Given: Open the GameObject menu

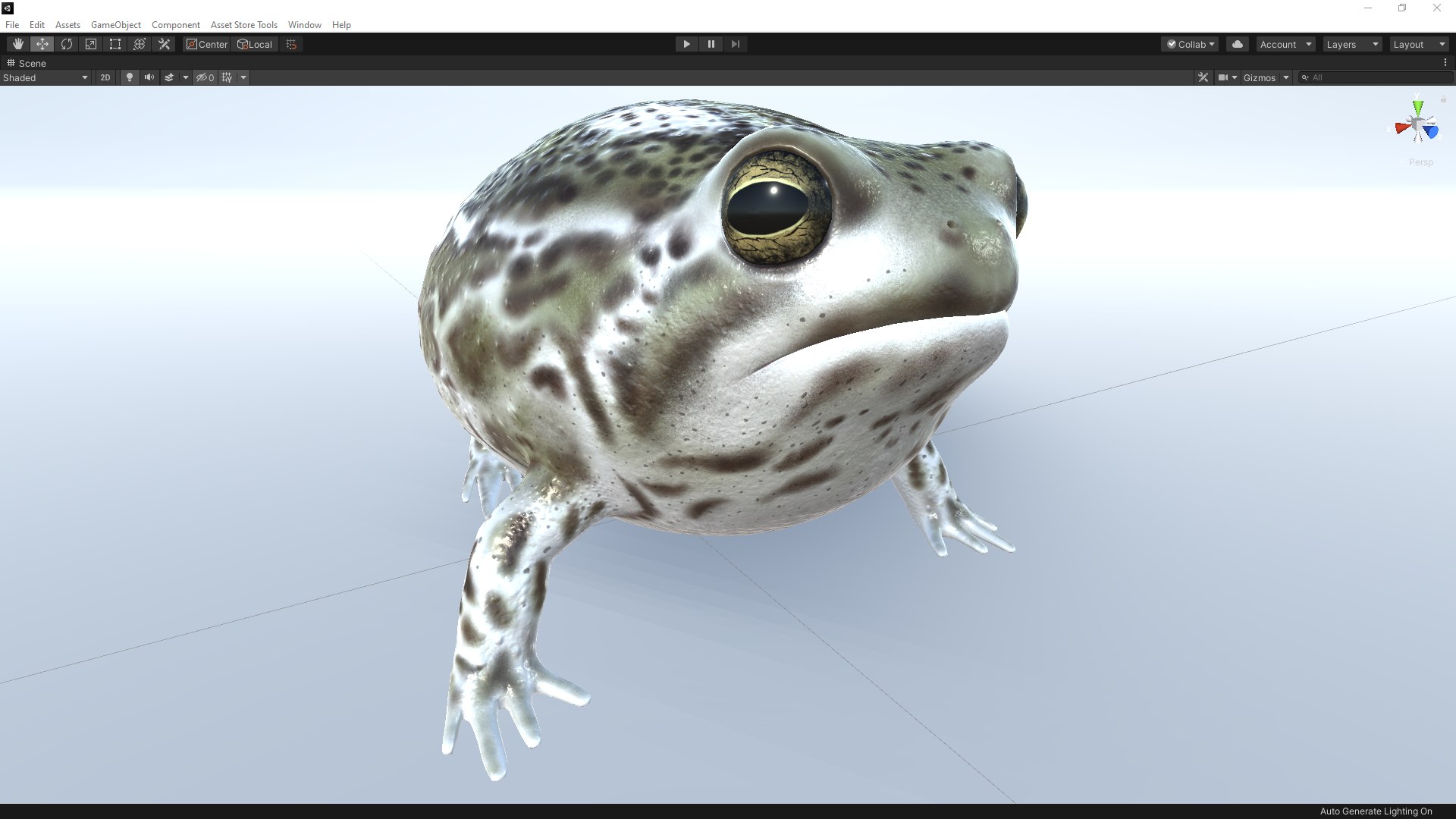Looking at the screenshot, I should (x=116, y=24).
